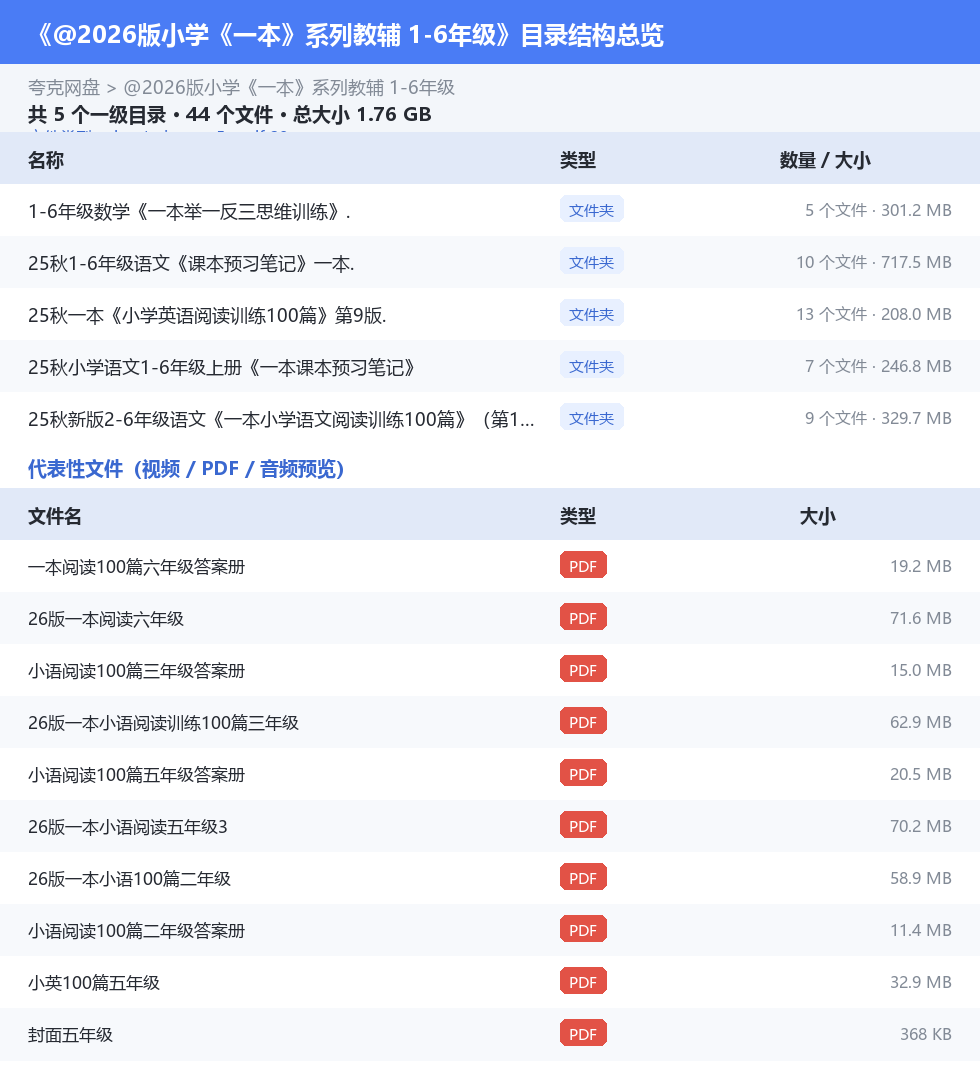
Task: Click 文件夹 badge in 25秋小学语文1-6年级上册 row
Action: pyautogui.click(x=591, y=366)
